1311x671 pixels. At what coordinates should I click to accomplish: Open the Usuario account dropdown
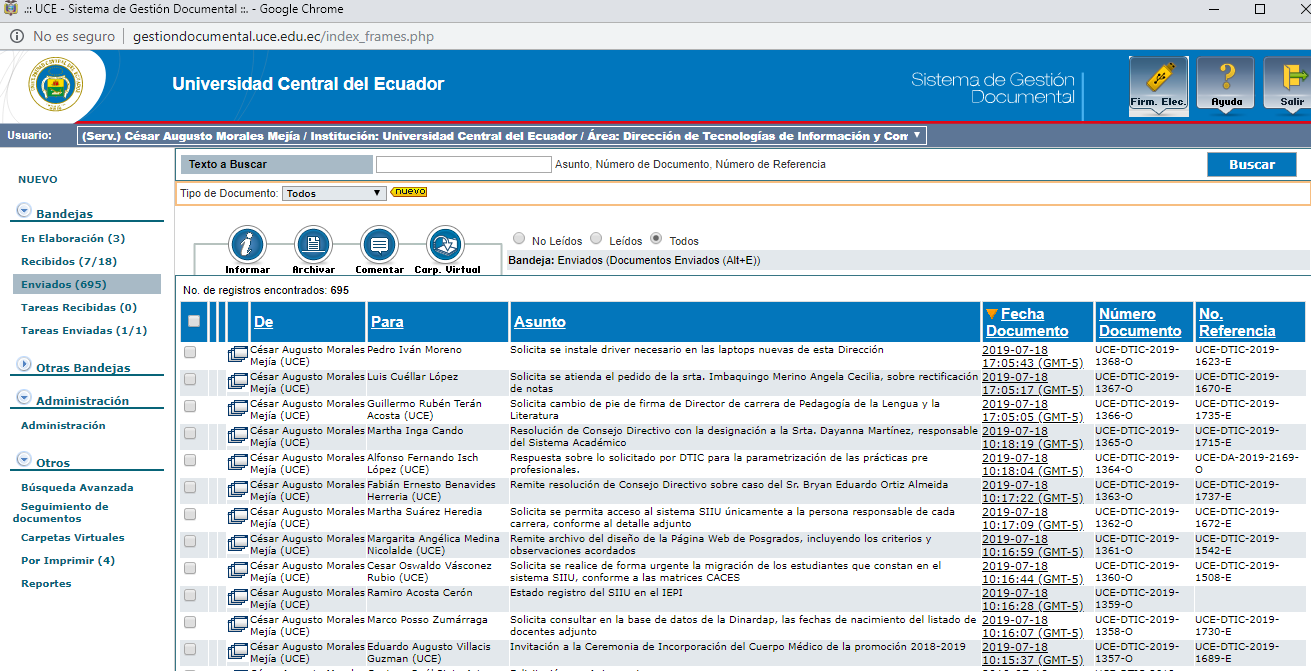click(x=502, y=136)
